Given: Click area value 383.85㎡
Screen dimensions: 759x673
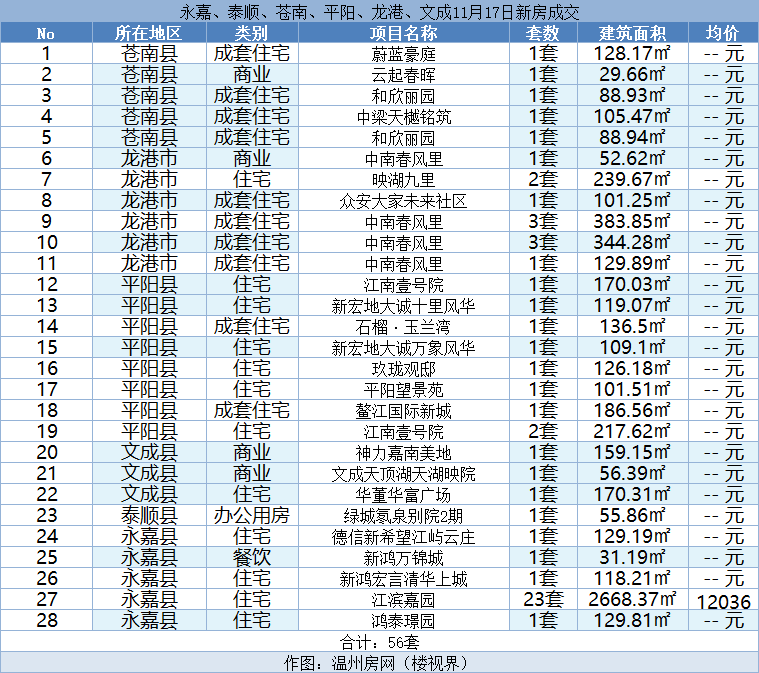Looking at the screenshot, I should click(632, 221).
